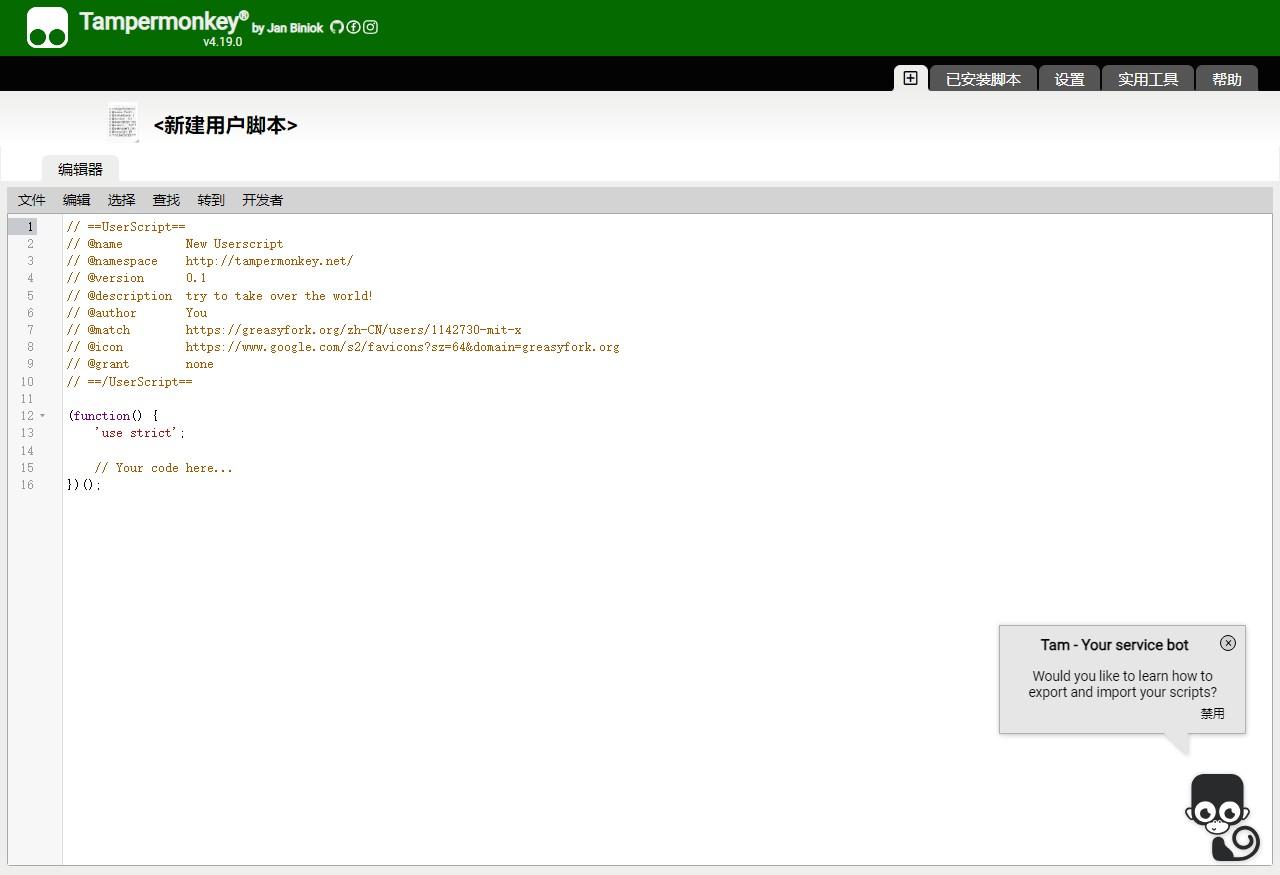Click the @icon favicons URL

[402, 347]
